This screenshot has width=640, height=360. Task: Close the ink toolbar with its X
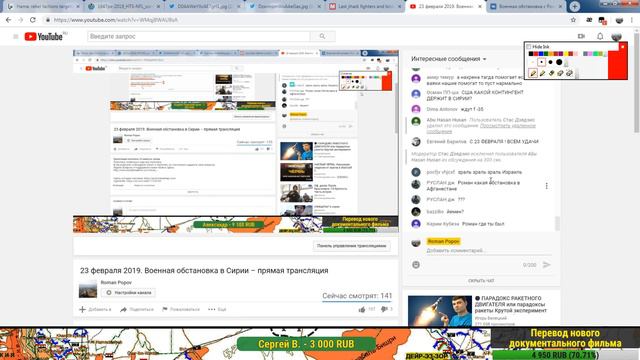click(x=622, y=47)
